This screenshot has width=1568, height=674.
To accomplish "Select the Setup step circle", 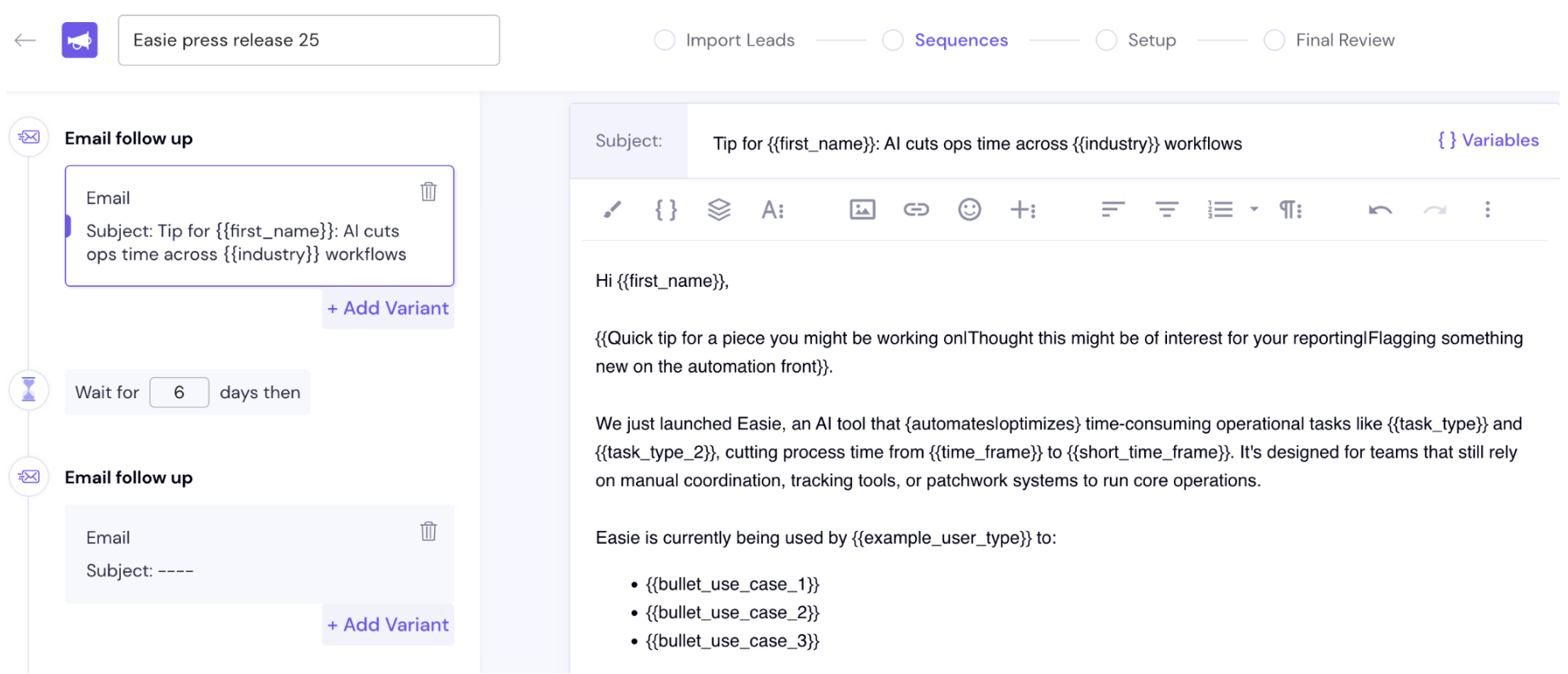I will tap(1107, 40).
